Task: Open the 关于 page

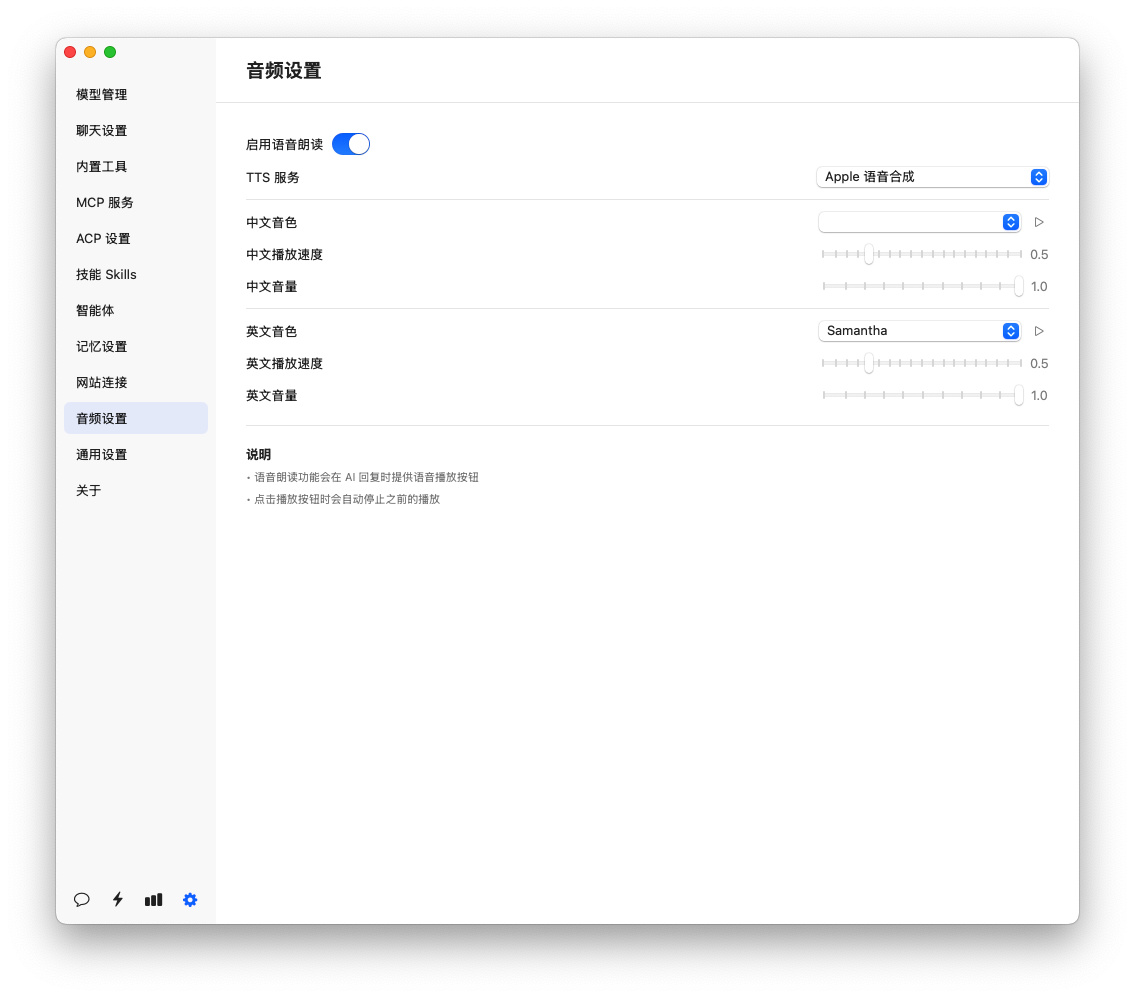Action: tap(89, 490)
